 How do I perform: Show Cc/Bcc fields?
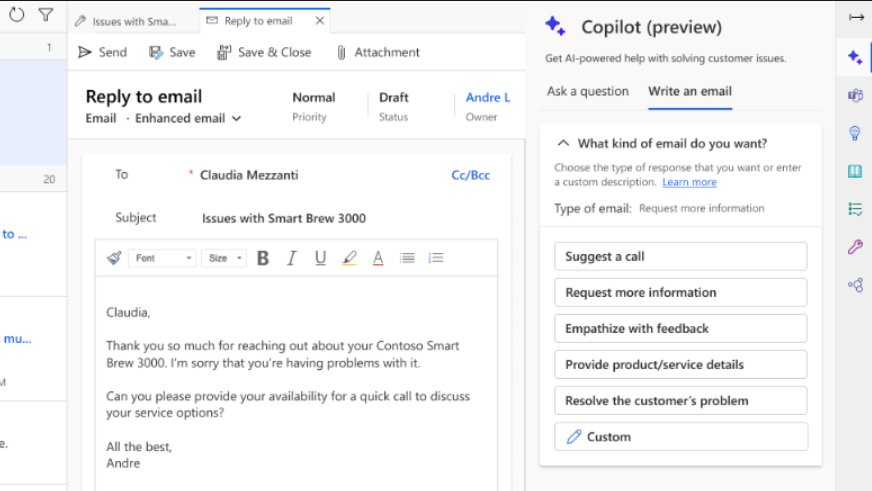[x=470, y=175]
